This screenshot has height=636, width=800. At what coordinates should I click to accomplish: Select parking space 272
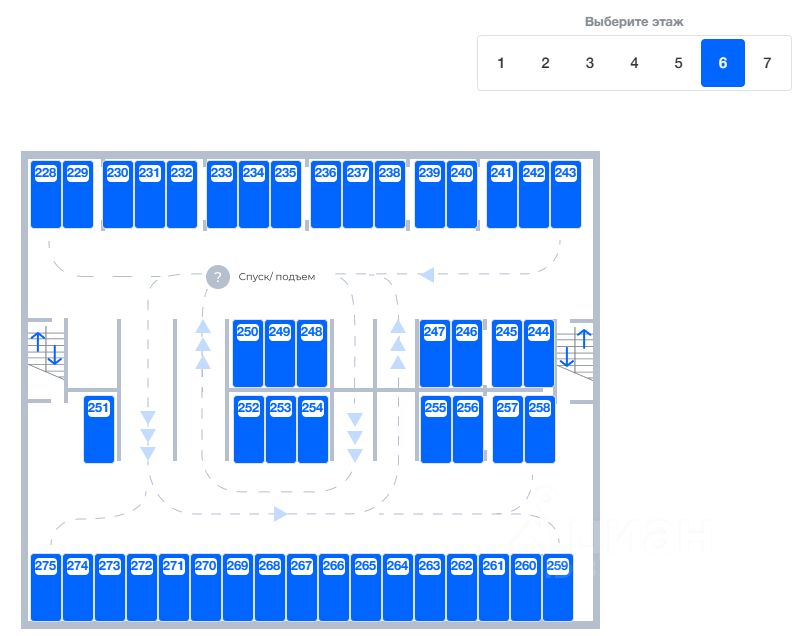(142, 588)
